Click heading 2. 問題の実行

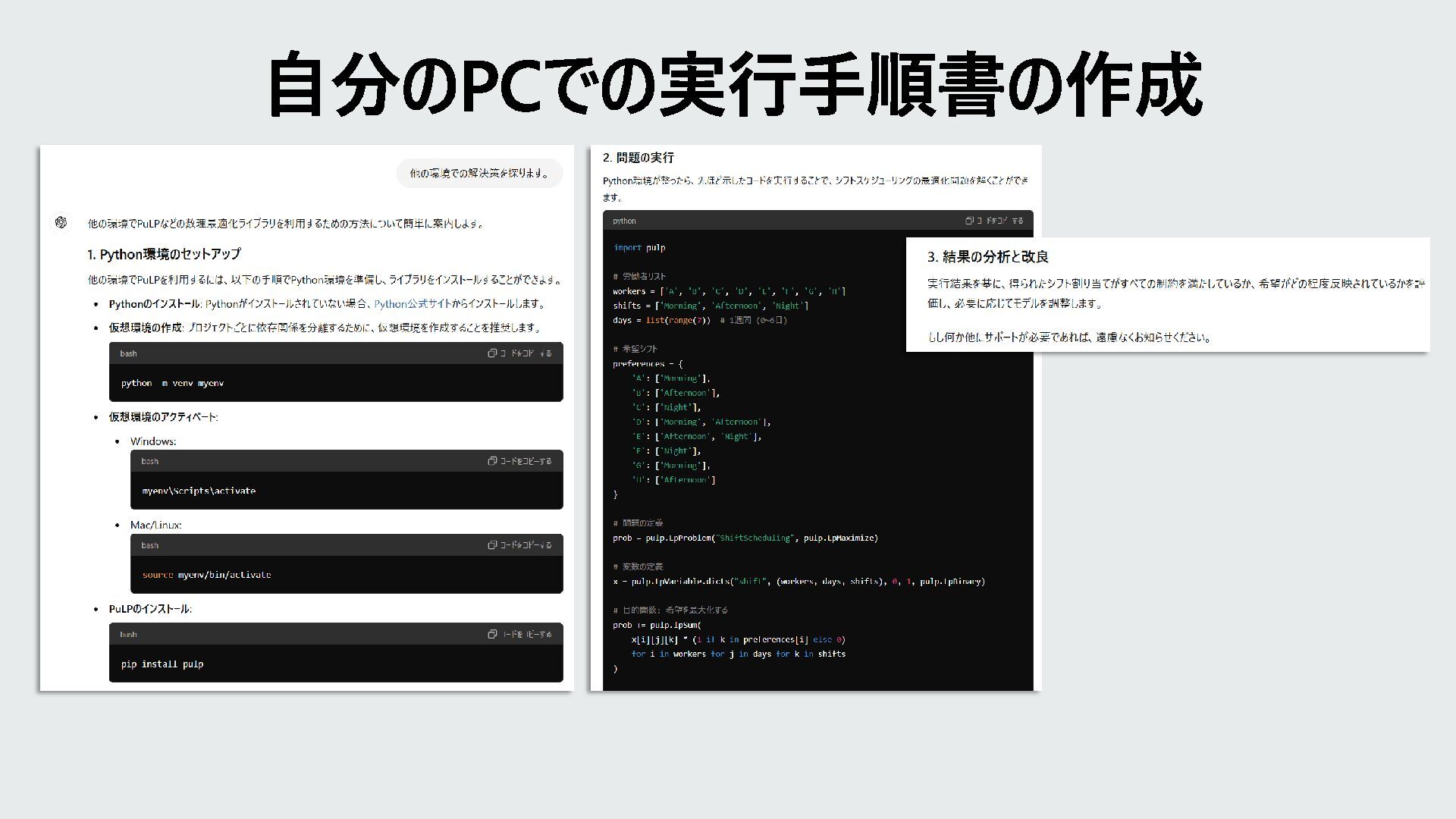638,158
